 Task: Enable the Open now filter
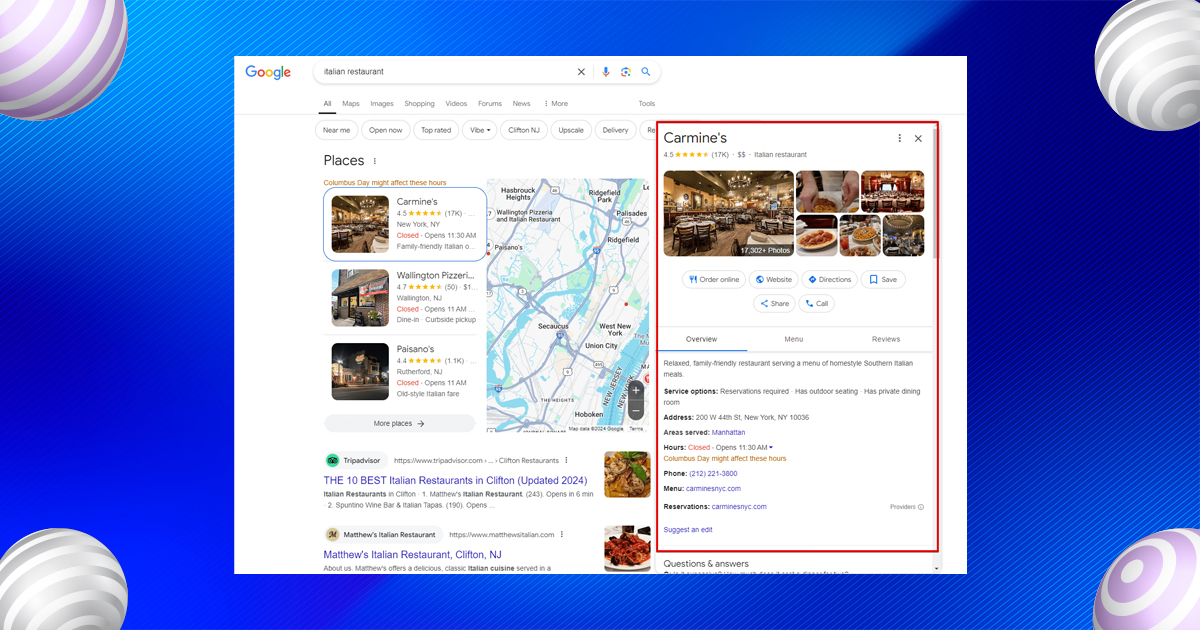(385, 130)
